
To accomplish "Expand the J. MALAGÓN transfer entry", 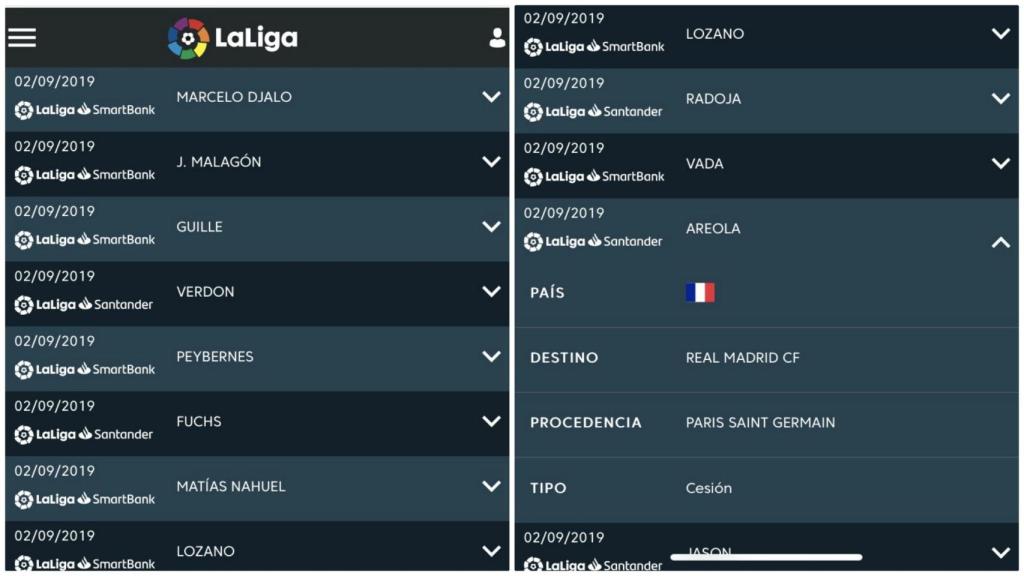I will [x=489, y=161].
